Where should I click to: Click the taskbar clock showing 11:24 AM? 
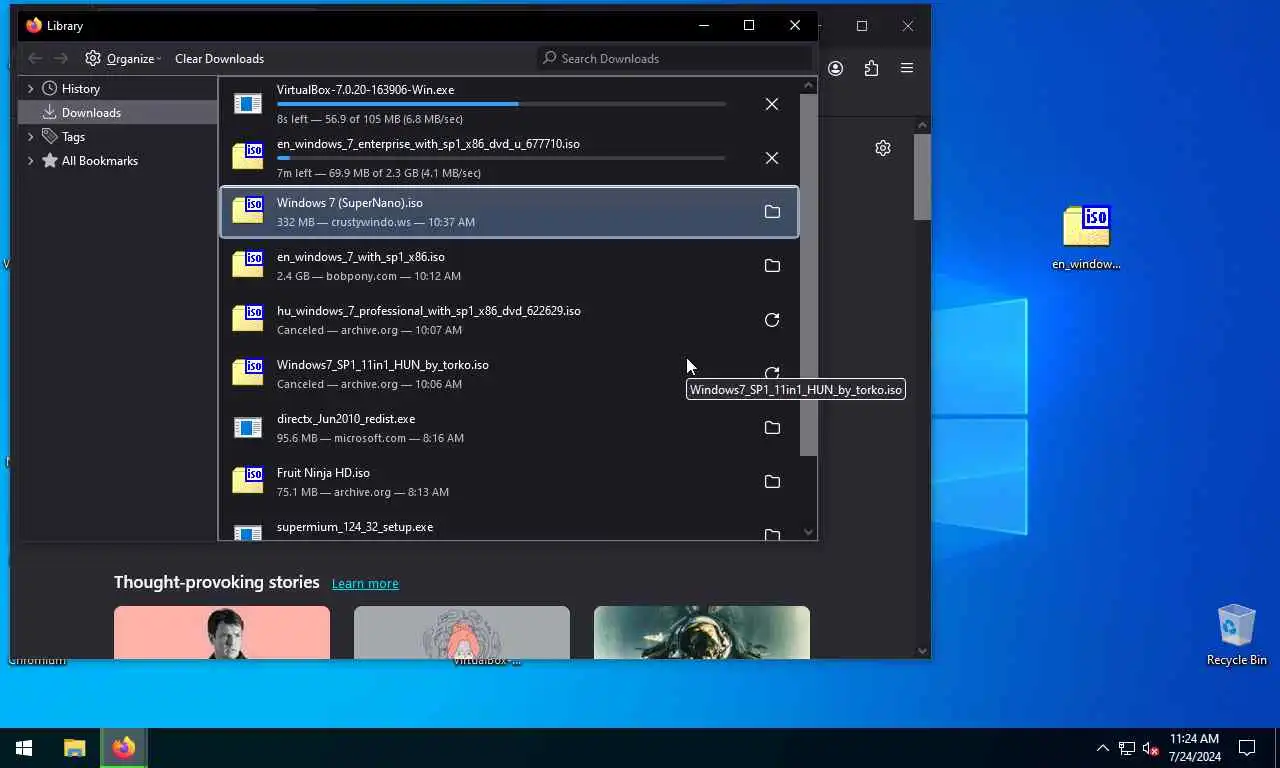tap(1194, 747)
